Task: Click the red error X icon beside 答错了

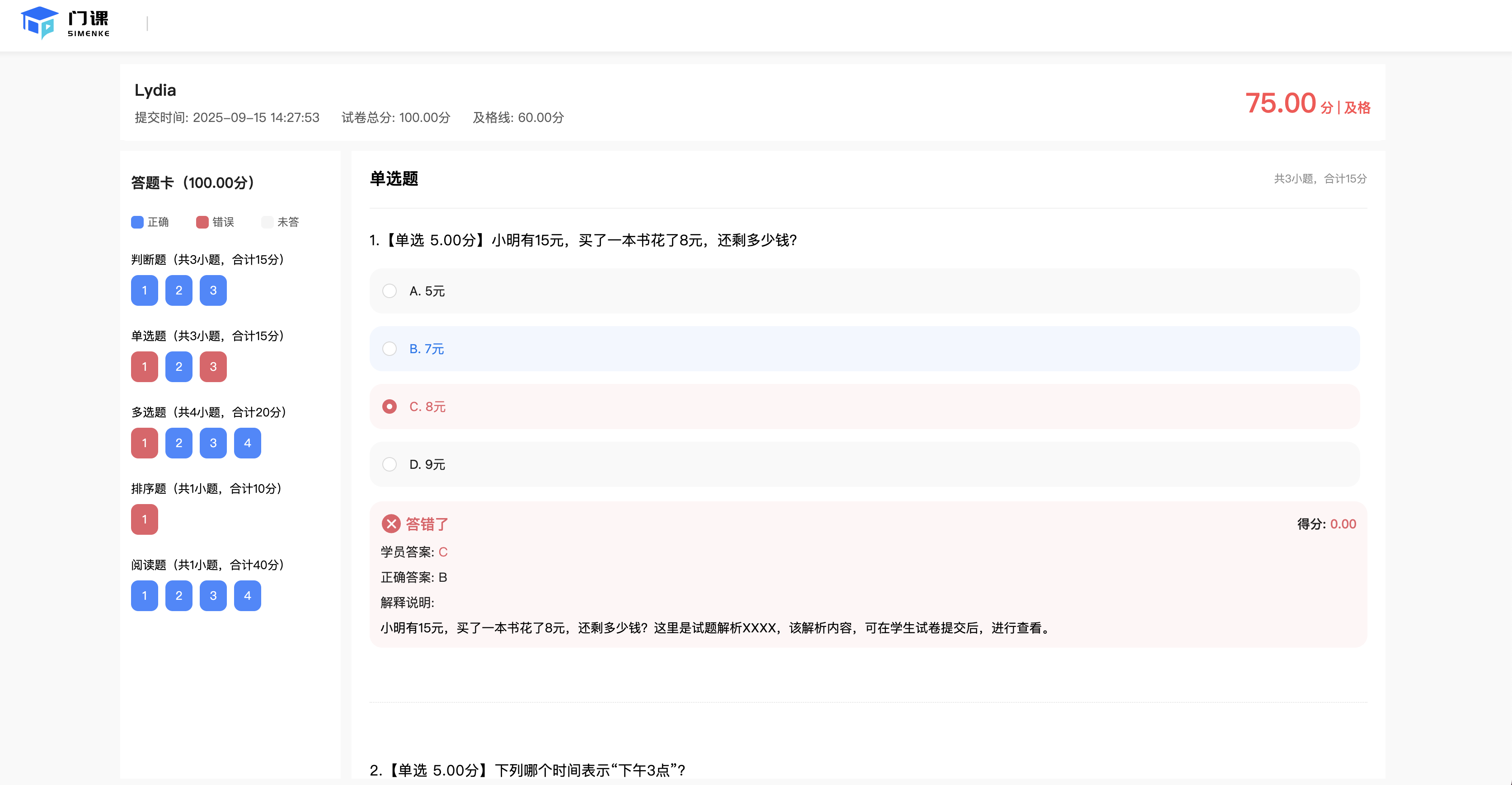Action: coord(391,524)
